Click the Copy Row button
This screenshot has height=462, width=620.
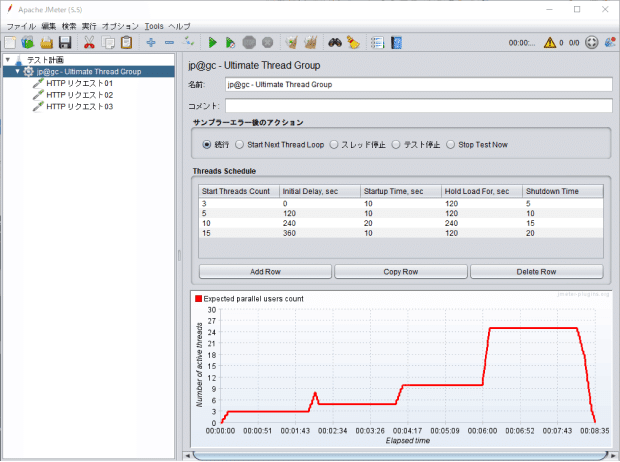coord(401,272)
